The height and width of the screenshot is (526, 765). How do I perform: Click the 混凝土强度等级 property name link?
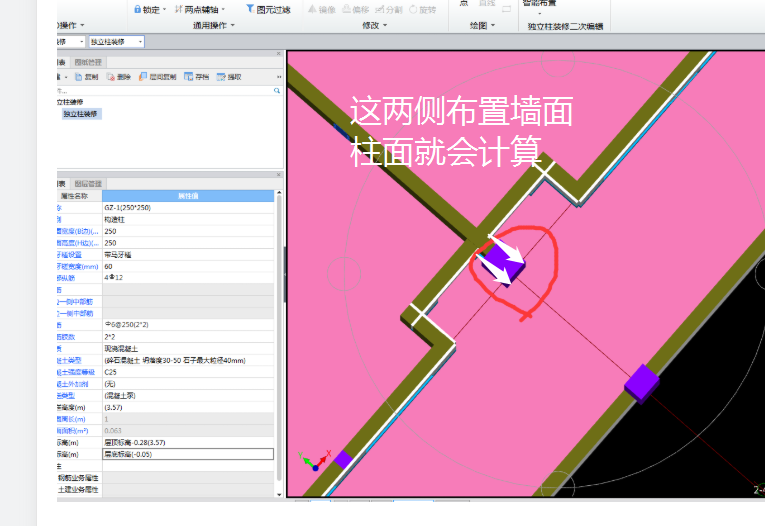[x=76, y=372]
